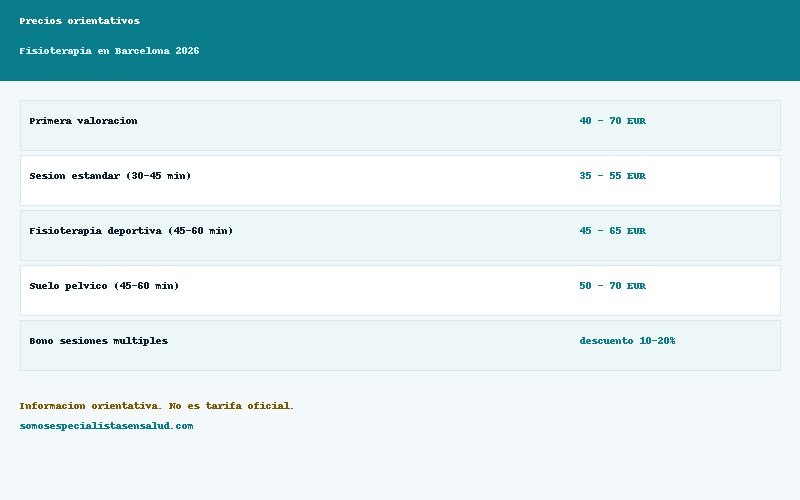
Task: Click Fisioterapia deportiva (45-60 min) label
Action: click(x=131, y=231)
